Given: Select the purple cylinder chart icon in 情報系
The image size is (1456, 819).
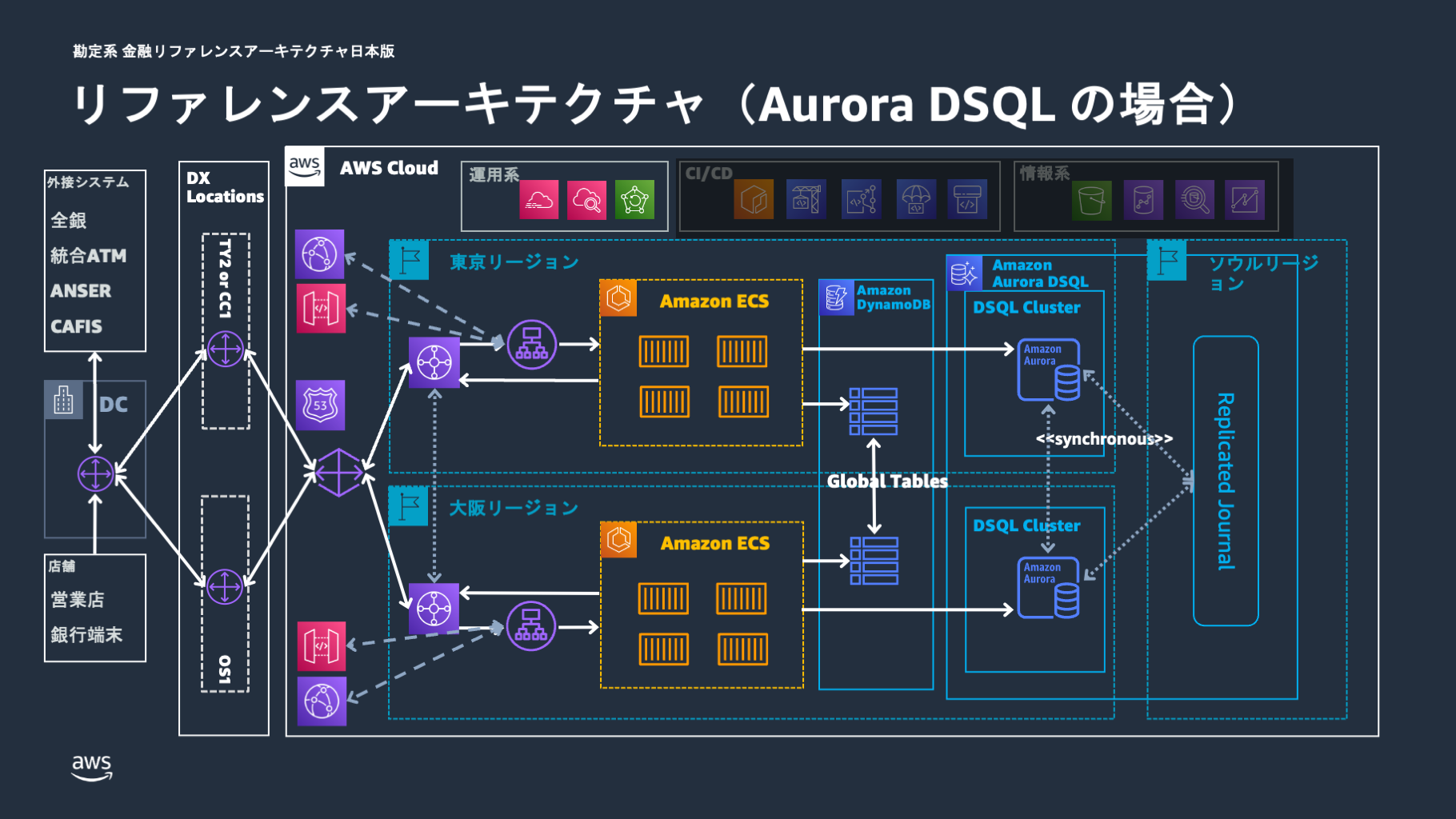Looking at the screenshot, I should tap(1143, 200).
